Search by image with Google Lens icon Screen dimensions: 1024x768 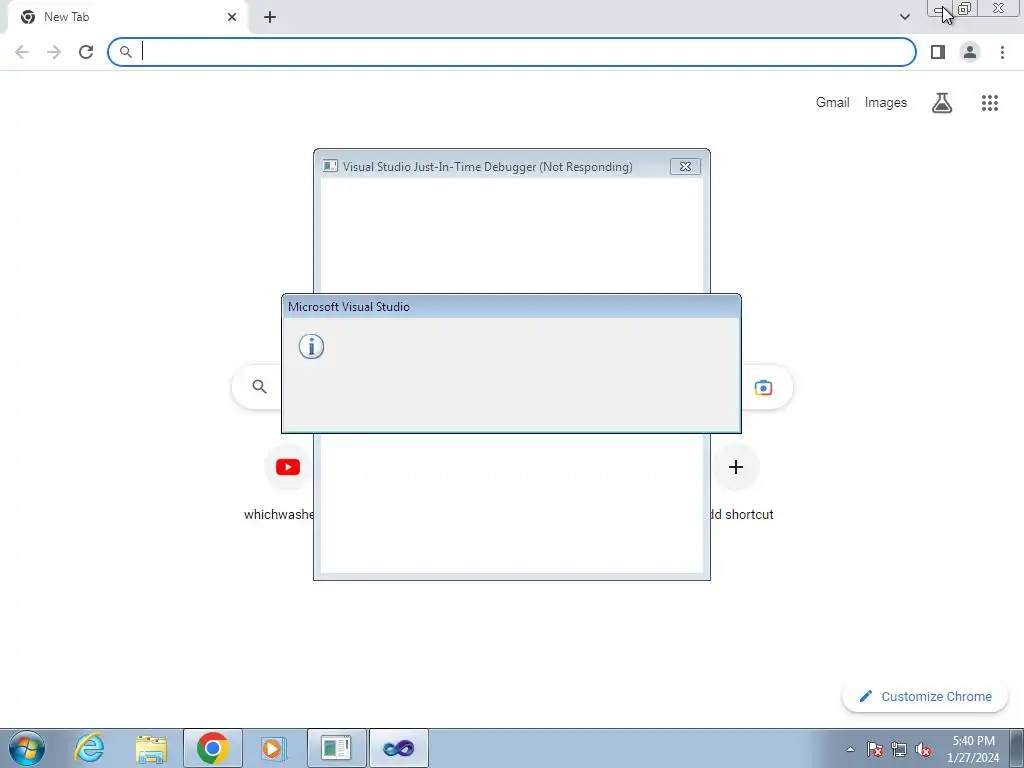click(x=763, y=387)
